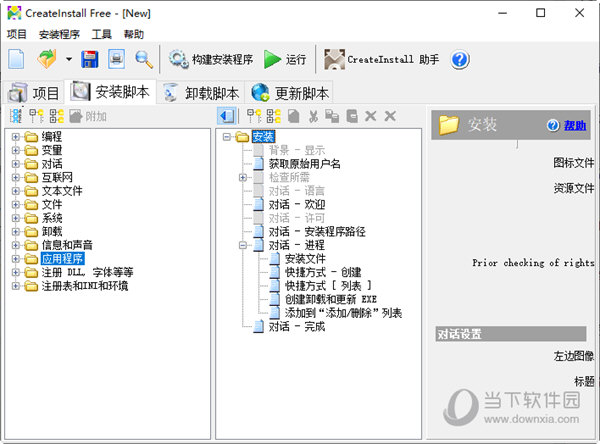This screenshot has width=600, height=444.
Task: Select 创建卸载和更新 EXE item
Action: [x=331, y=299]
